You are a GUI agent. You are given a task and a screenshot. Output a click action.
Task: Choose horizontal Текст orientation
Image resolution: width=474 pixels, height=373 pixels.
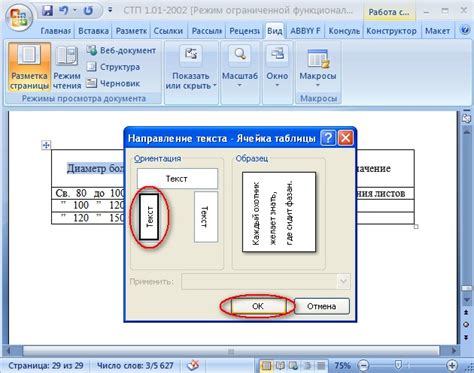177,178
